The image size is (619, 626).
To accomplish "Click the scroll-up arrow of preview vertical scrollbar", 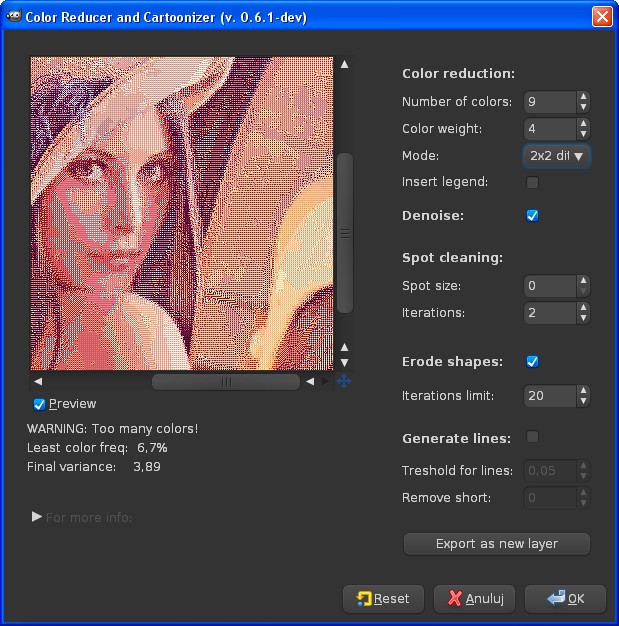I will [x=344, y=64].
